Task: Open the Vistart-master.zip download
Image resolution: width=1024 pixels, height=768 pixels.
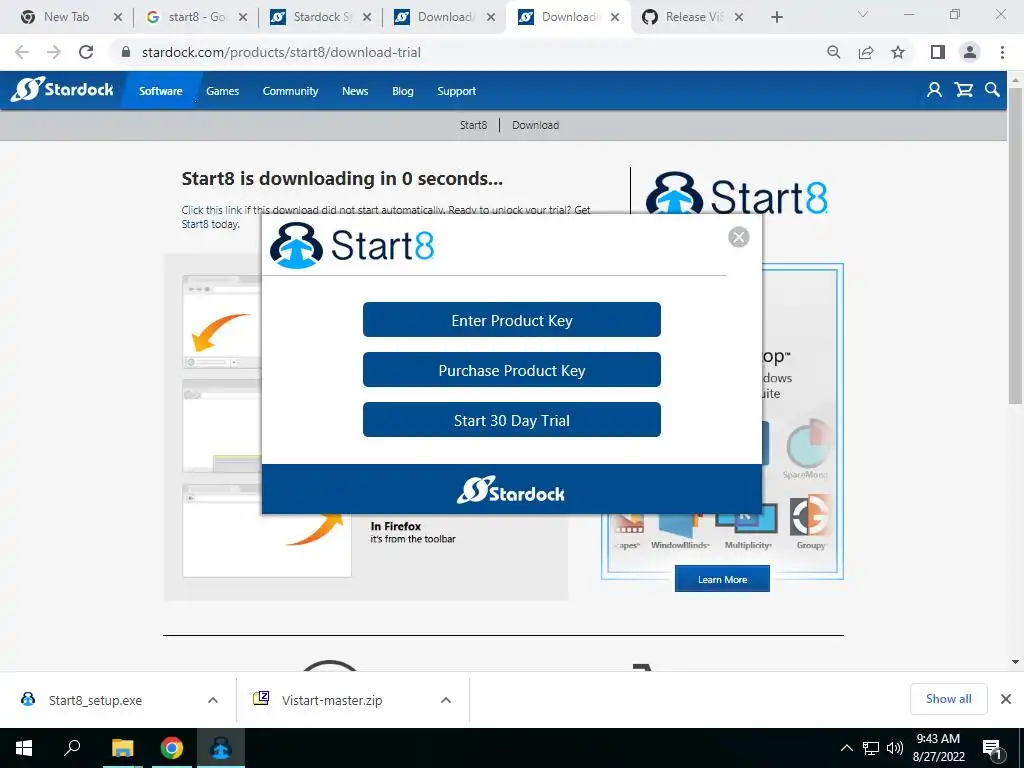Action: (x=332, y=700)
